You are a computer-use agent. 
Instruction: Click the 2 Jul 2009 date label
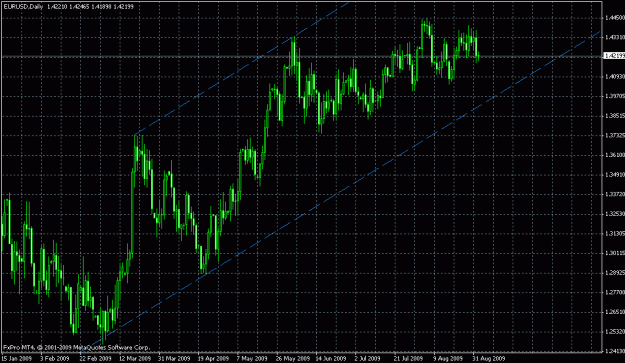tap(369, 359)
